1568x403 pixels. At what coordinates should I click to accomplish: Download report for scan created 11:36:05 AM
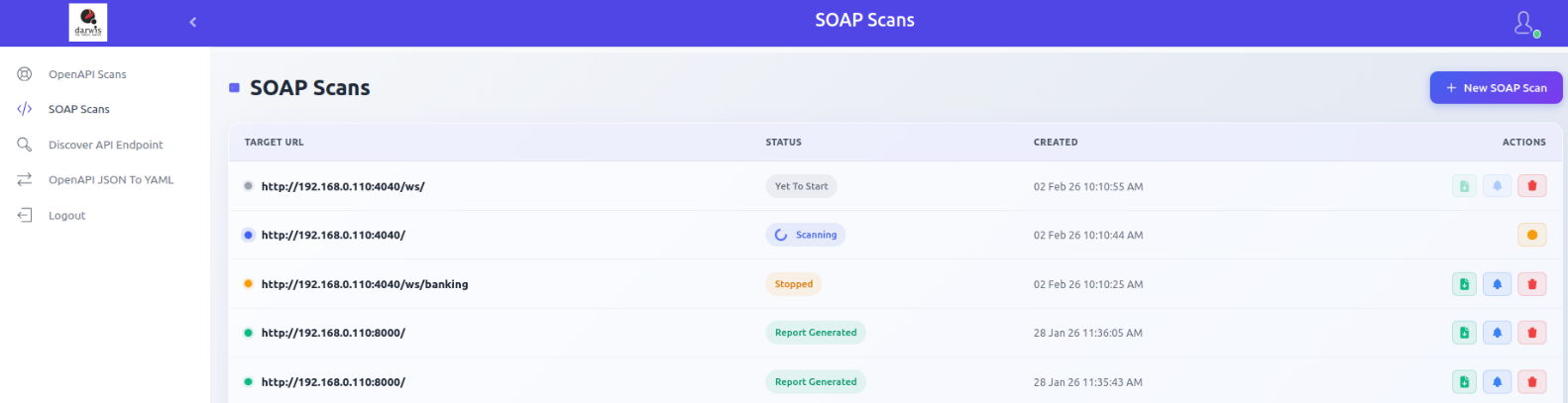1464,333
